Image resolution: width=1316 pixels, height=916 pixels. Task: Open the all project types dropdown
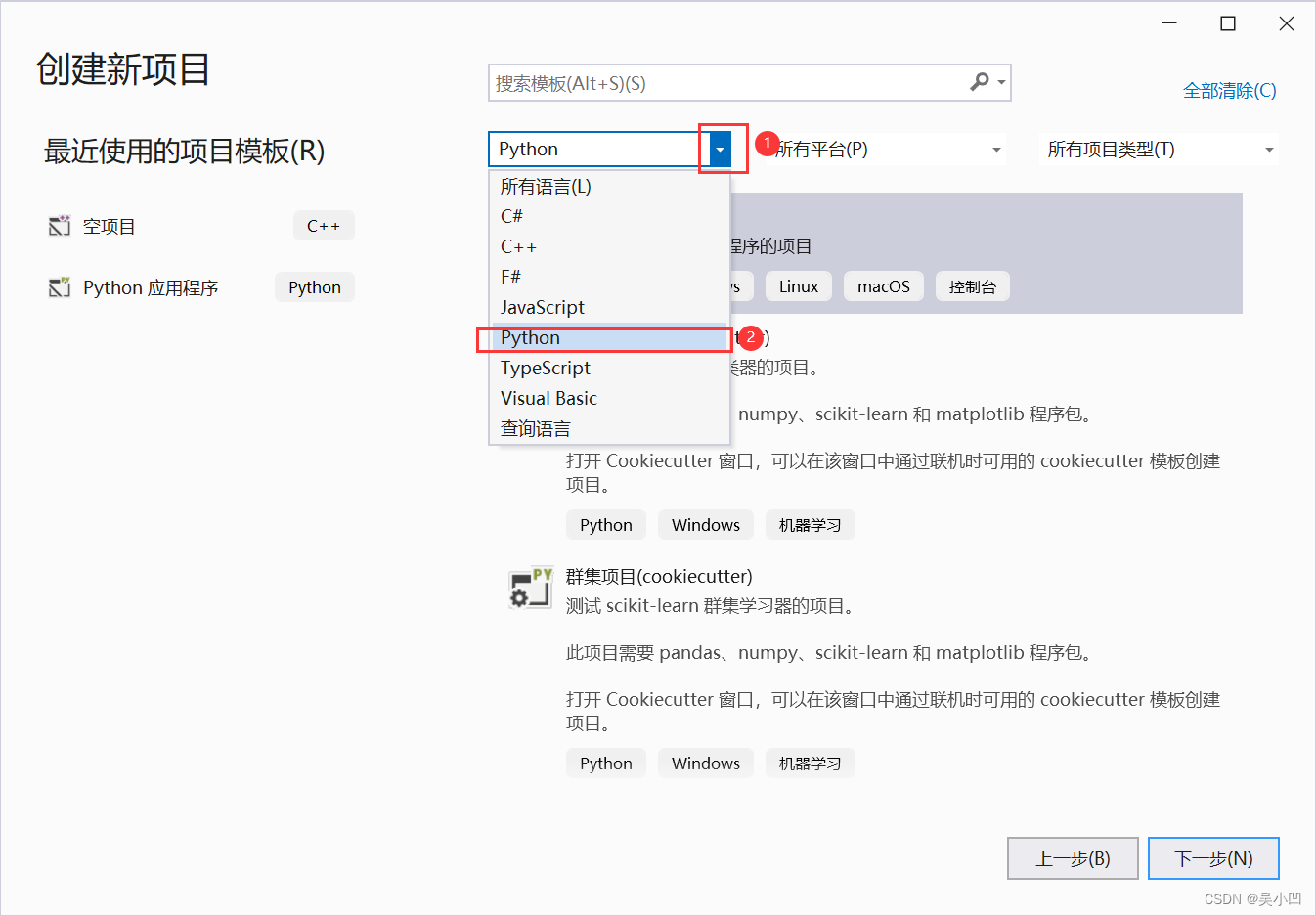click(1159, 150)
